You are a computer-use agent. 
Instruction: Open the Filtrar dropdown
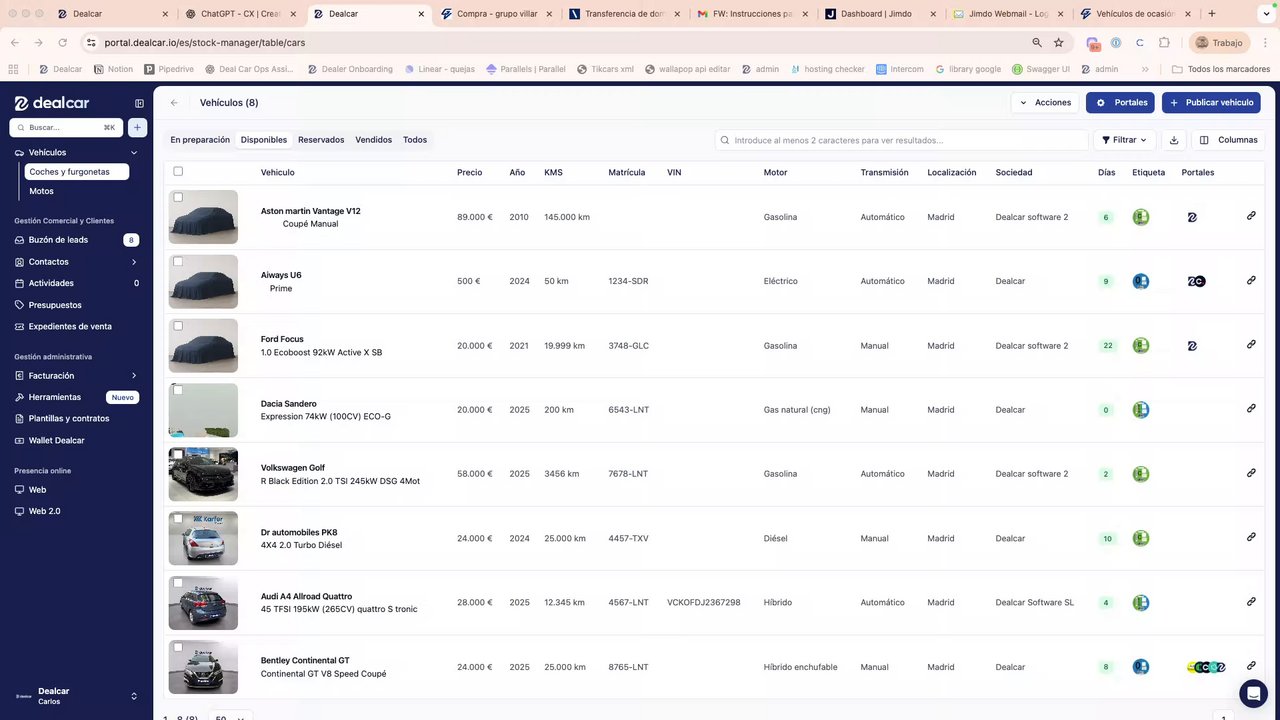tap(1124, 140)
